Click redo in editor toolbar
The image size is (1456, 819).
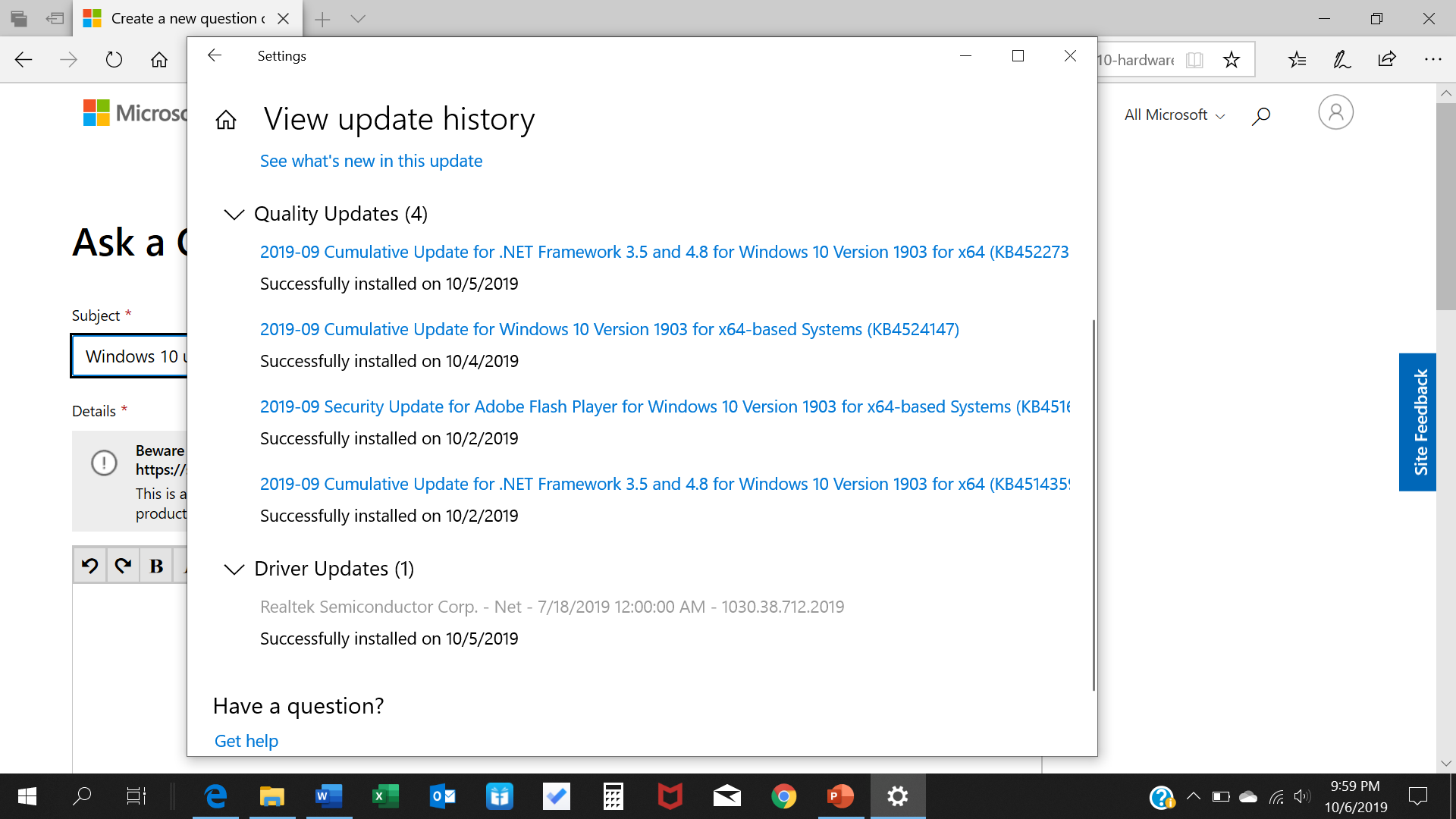pyautogui.click(x=123, y=566)
